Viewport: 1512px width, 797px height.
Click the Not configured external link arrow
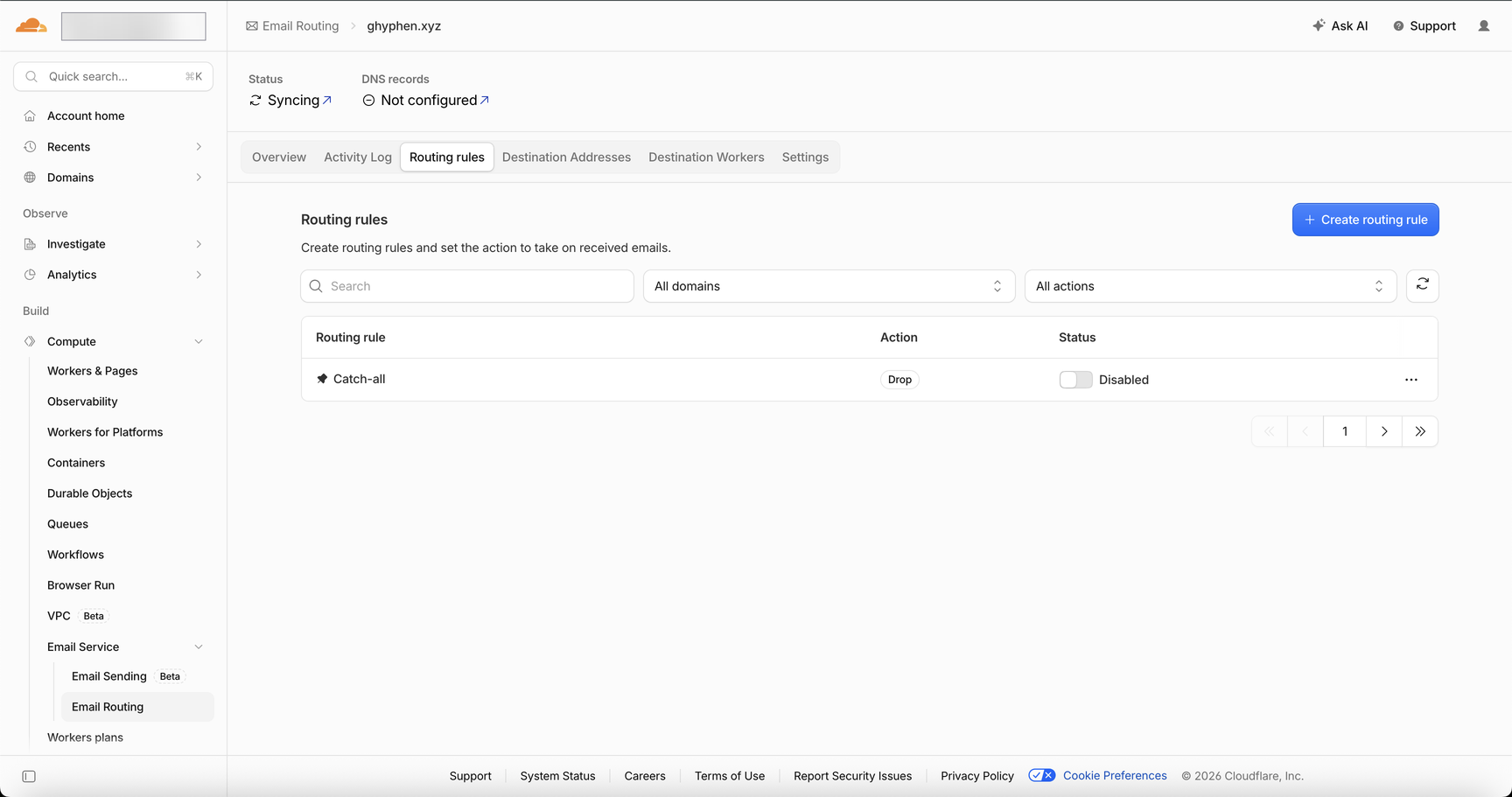coord(485,100)
